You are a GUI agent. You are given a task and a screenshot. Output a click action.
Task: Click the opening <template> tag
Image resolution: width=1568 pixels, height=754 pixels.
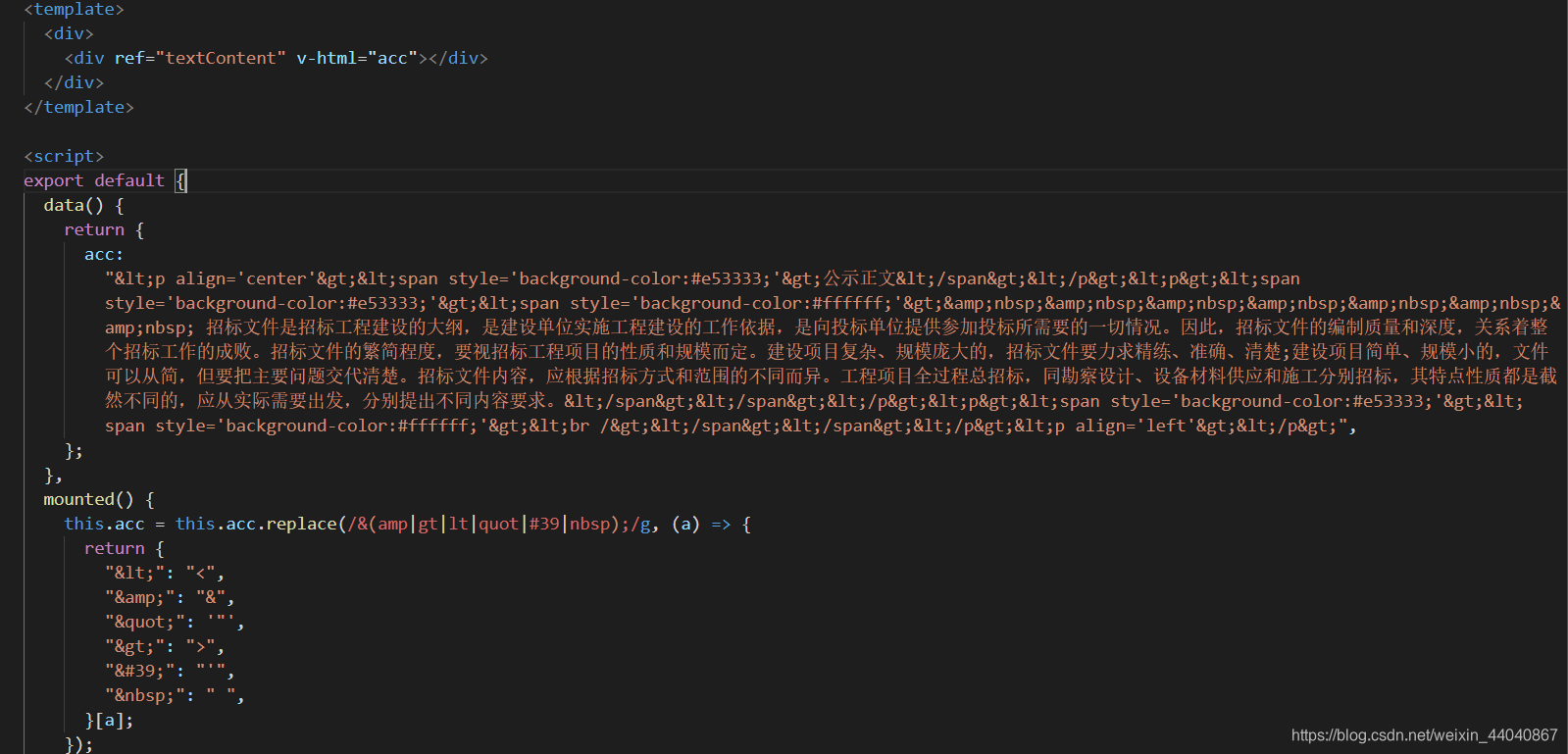pos(74,9)
